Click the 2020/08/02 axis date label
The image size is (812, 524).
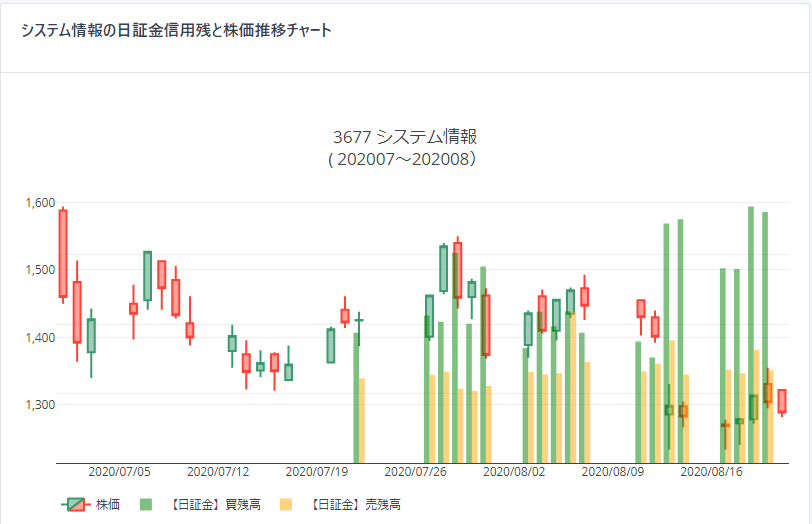click(x=514, y=471)
